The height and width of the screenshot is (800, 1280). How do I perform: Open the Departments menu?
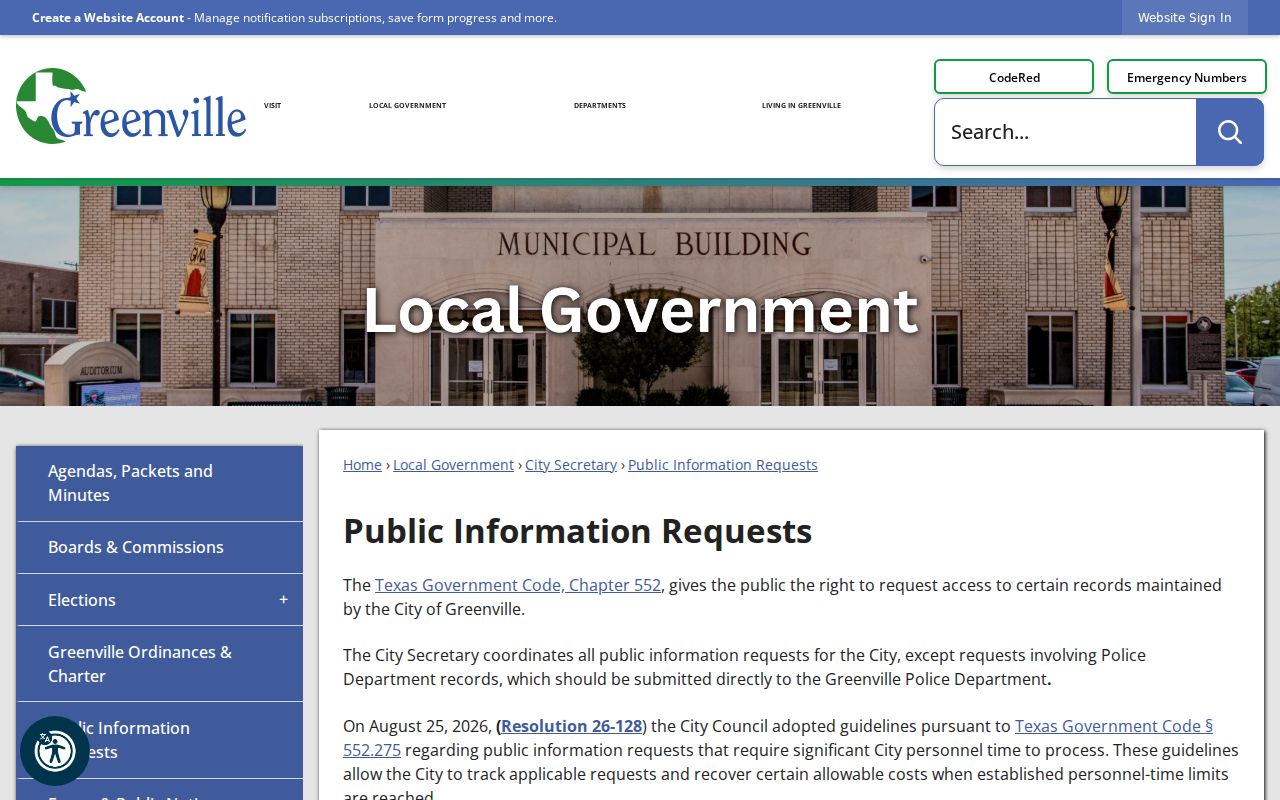click(x=600, y=105)
